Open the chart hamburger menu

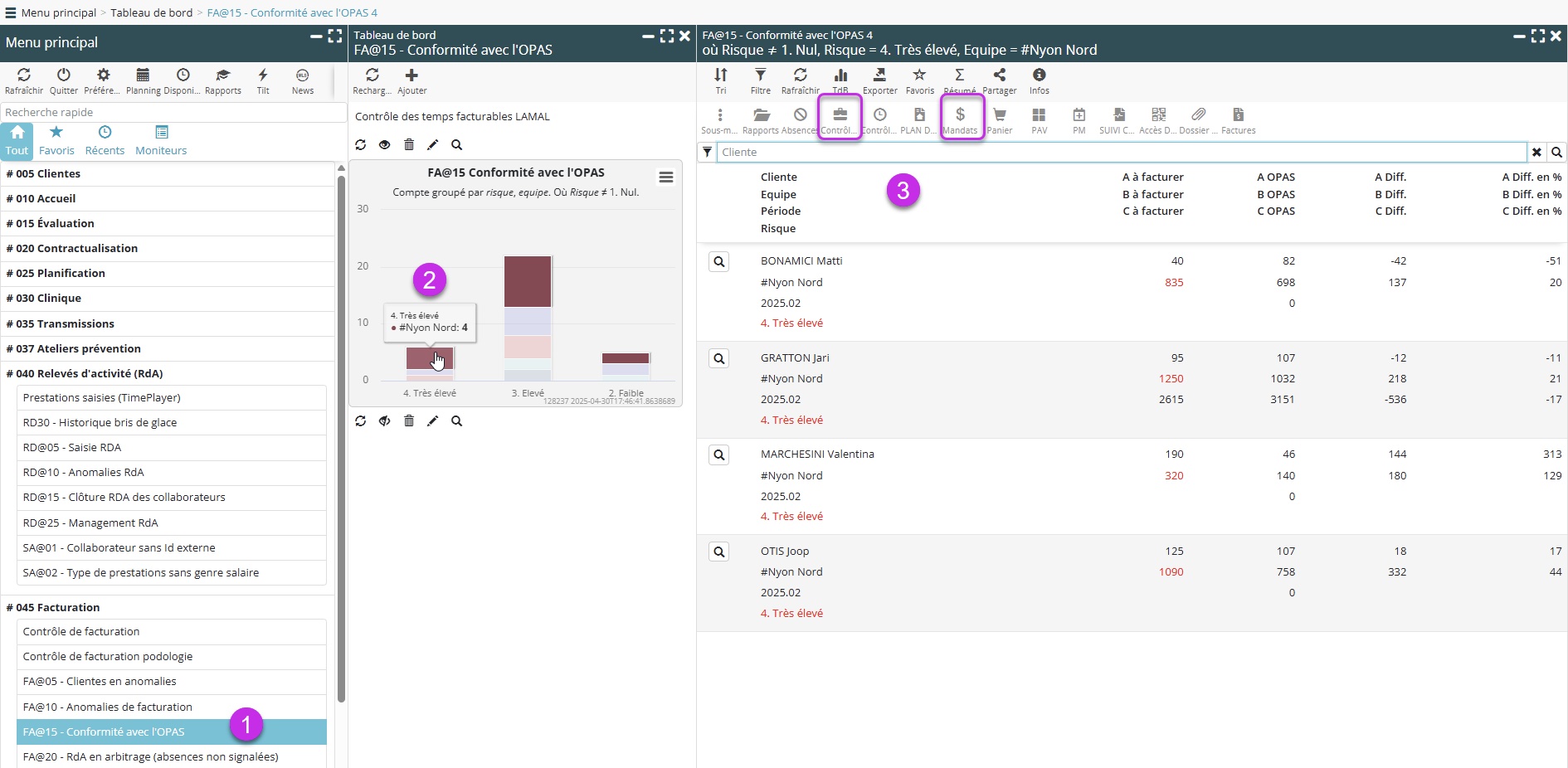coord(665,177)
